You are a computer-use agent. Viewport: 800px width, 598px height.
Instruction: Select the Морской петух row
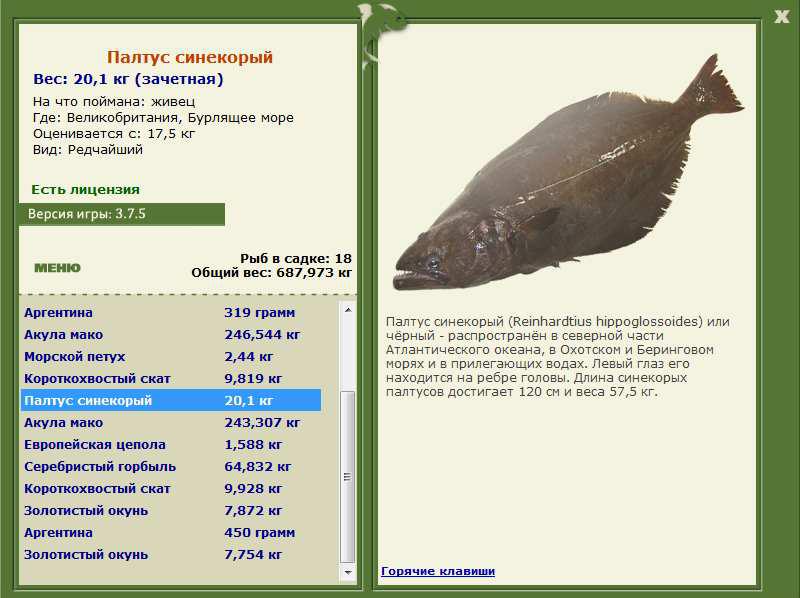point(171,357)
